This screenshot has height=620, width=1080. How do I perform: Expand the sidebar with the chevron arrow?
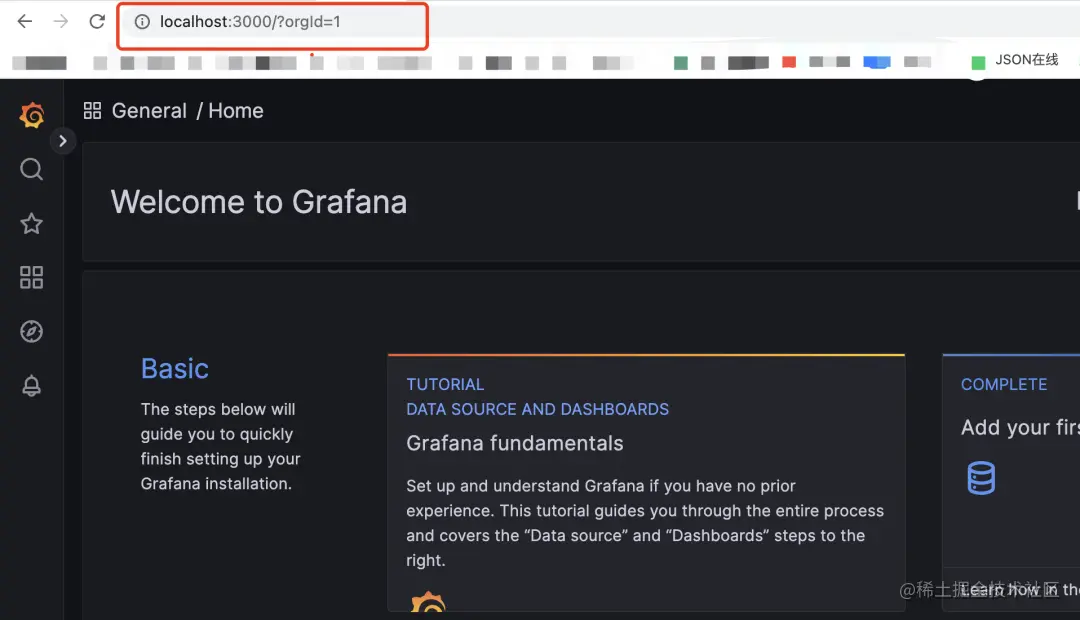pyautogui.click(x=63, y=141)
